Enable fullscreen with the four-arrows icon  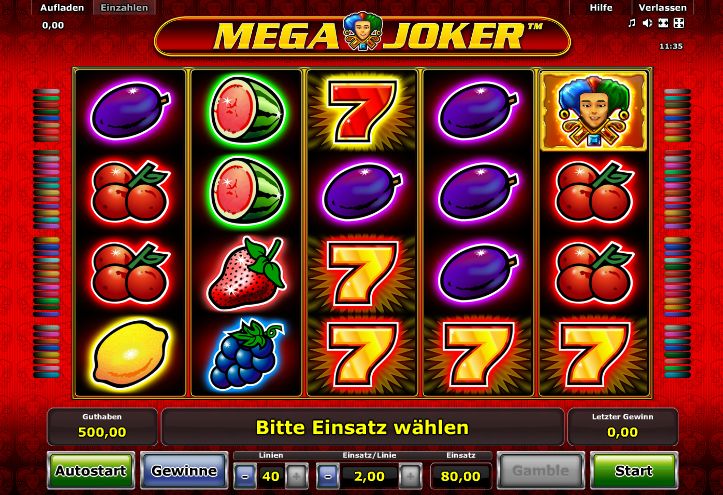click(x=679, y=23)
